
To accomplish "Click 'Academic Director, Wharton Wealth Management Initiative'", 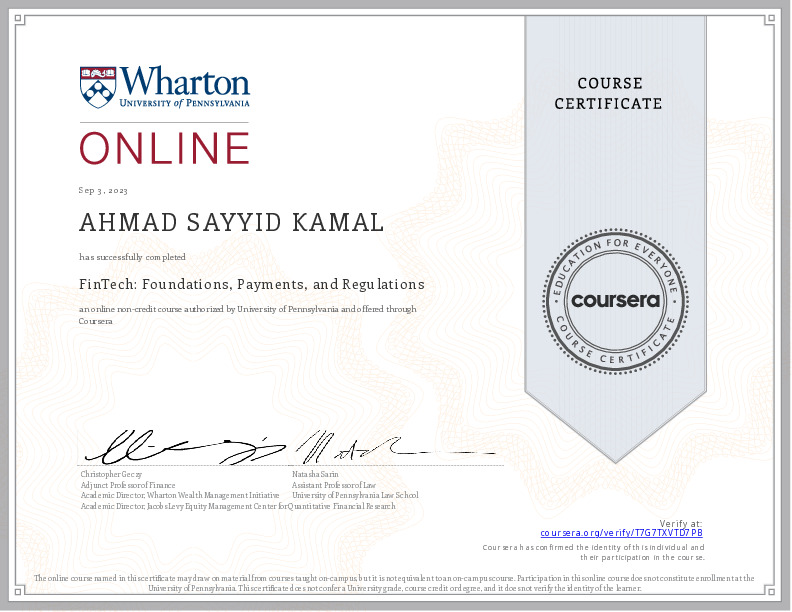I will tap(180, 495).
